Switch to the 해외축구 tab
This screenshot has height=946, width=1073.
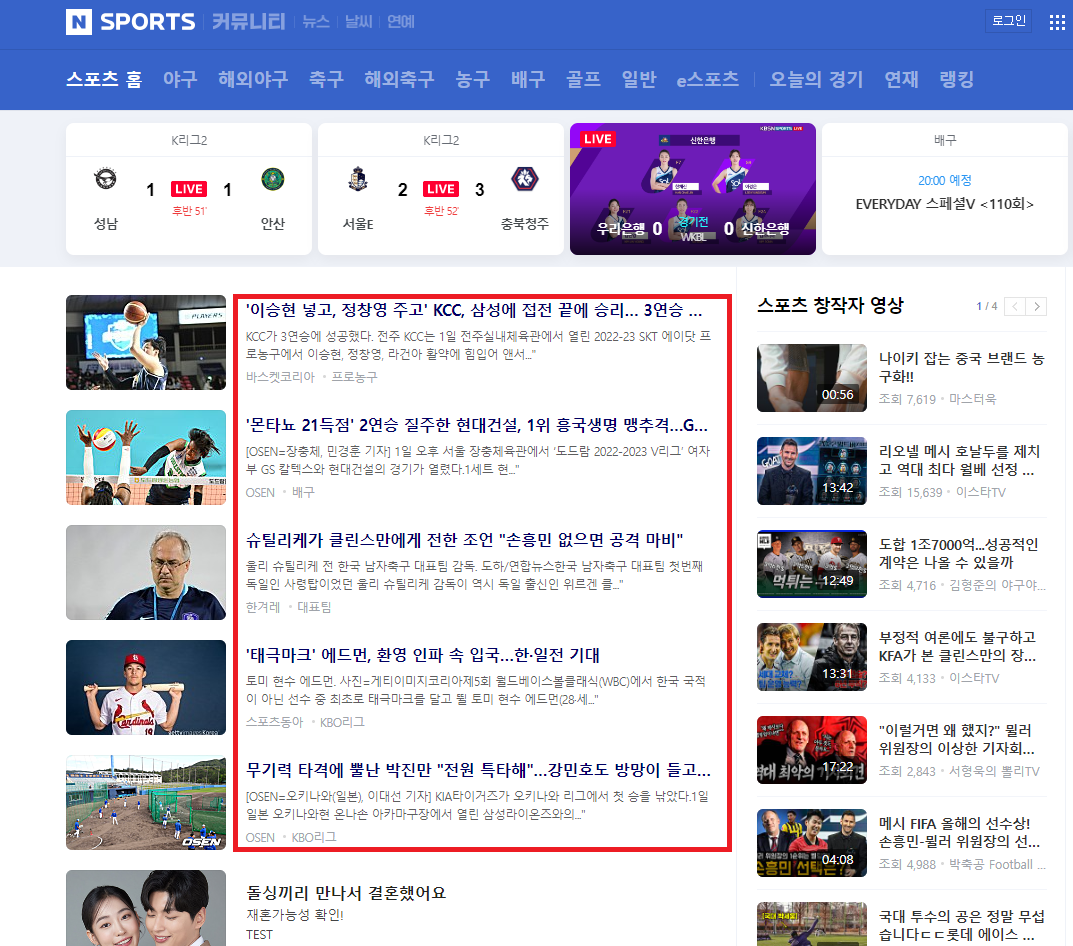point(399,79)
